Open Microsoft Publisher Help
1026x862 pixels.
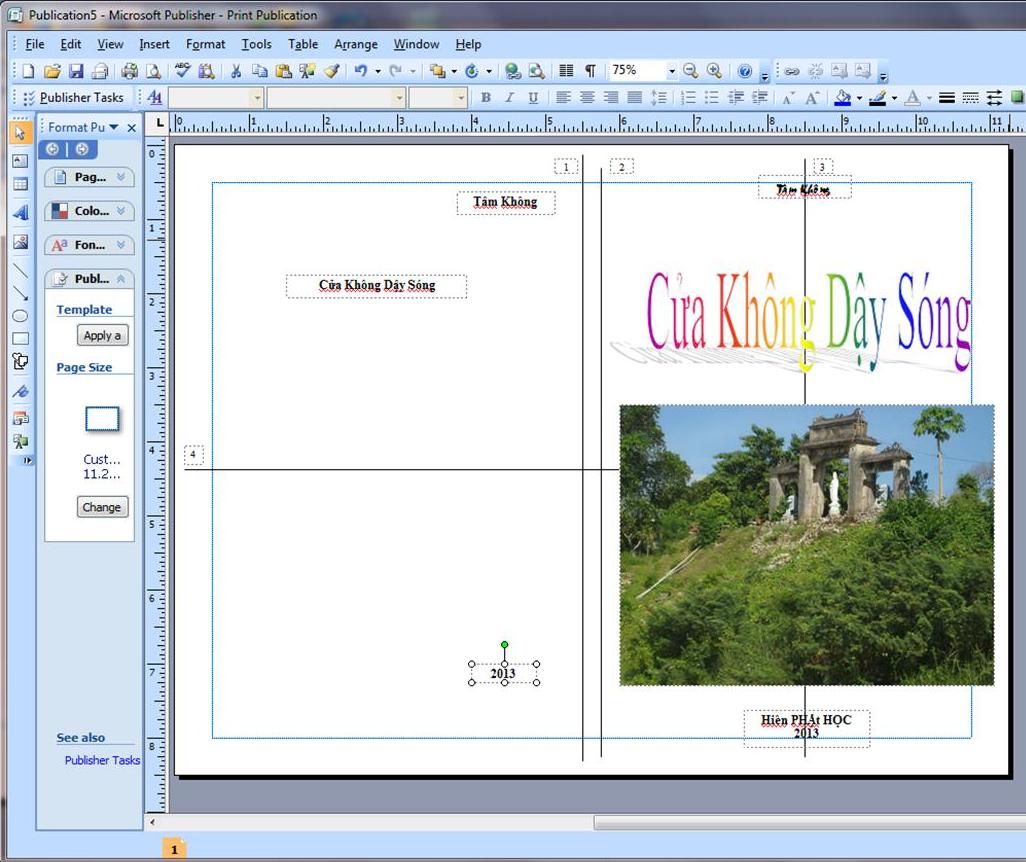[x=745, y=71]
